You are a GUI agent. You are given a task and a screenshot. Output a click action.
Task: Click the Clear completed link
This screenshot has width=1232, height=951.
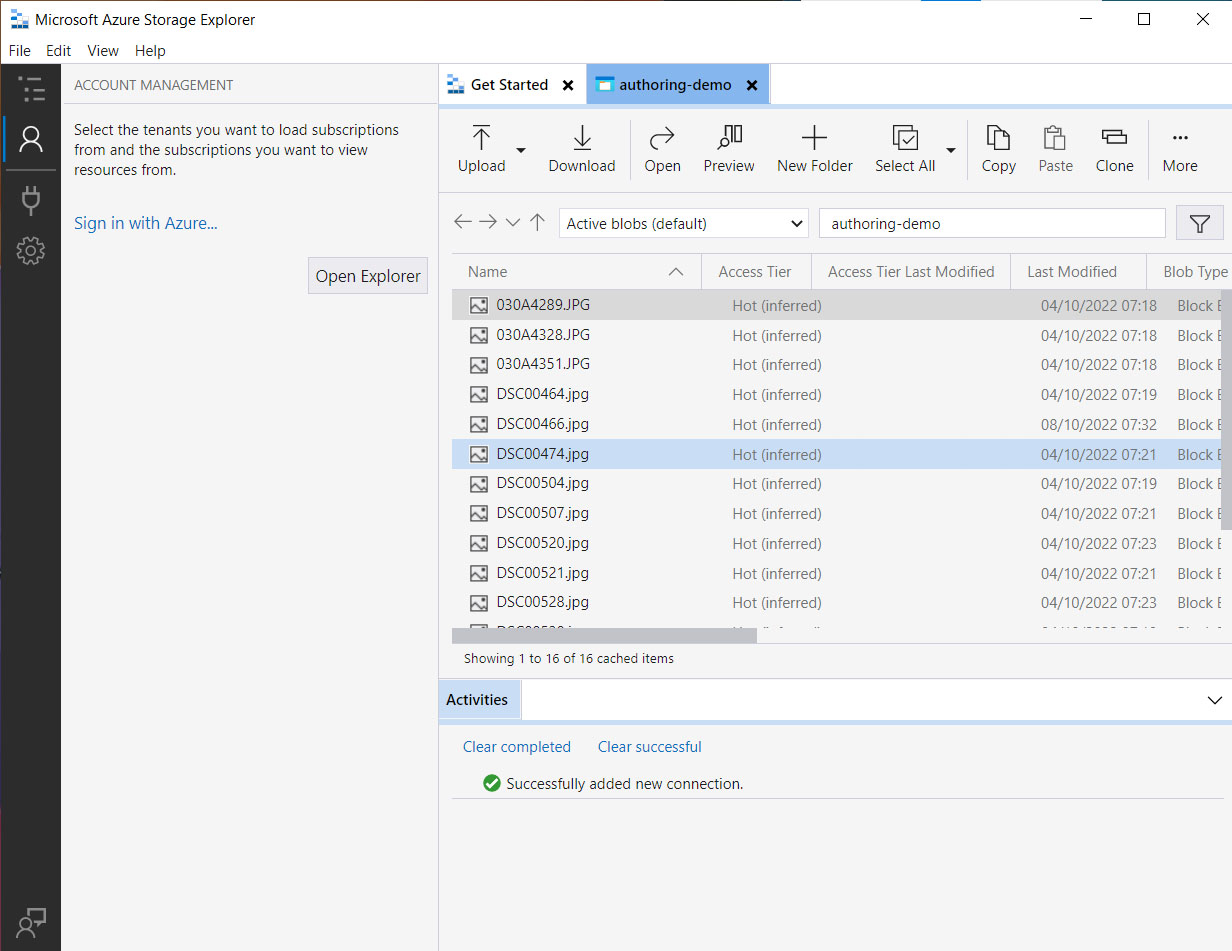(517, 747)
